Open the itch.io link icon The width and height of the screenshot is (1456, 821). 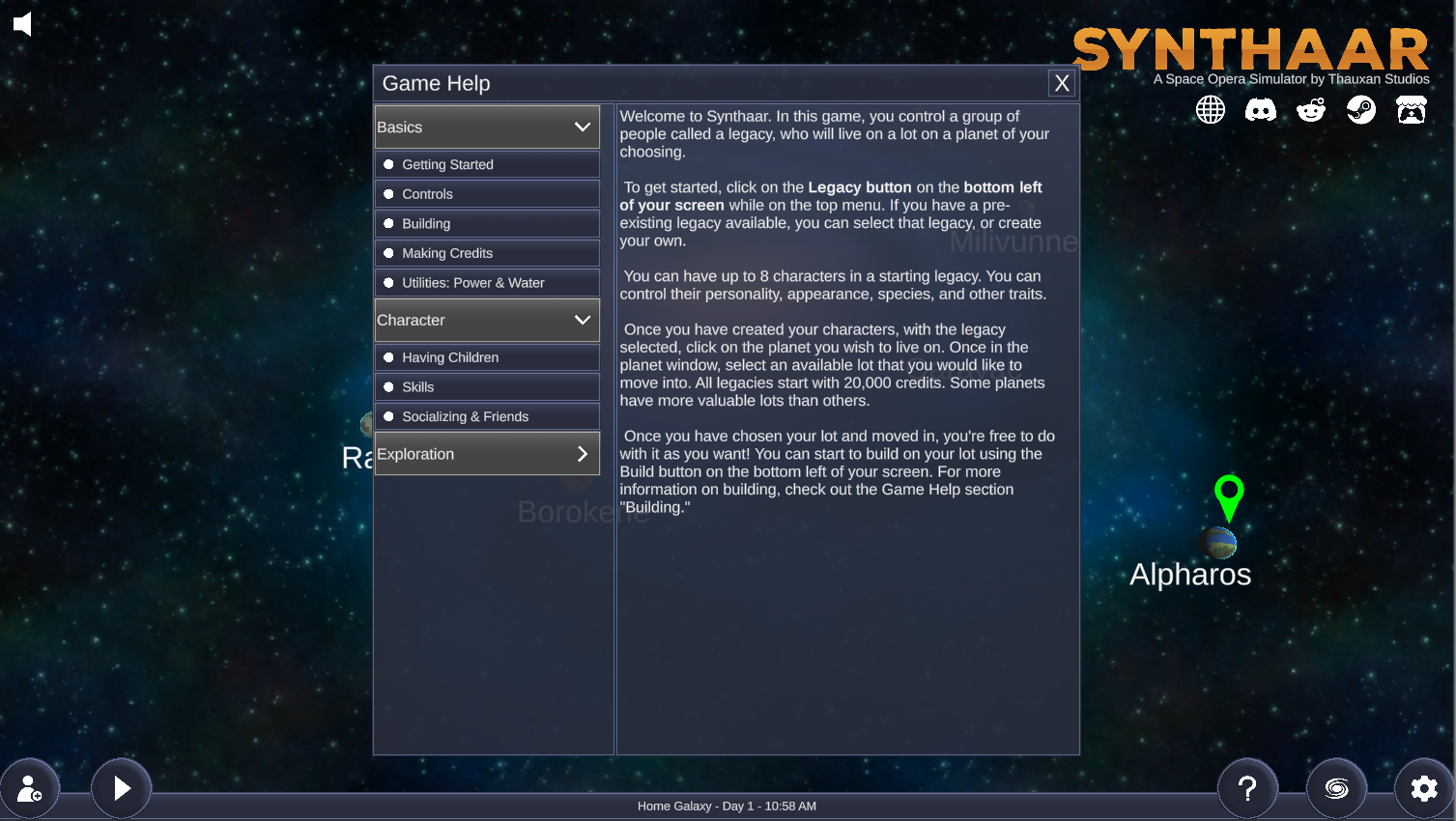(x=1412, y=110)
